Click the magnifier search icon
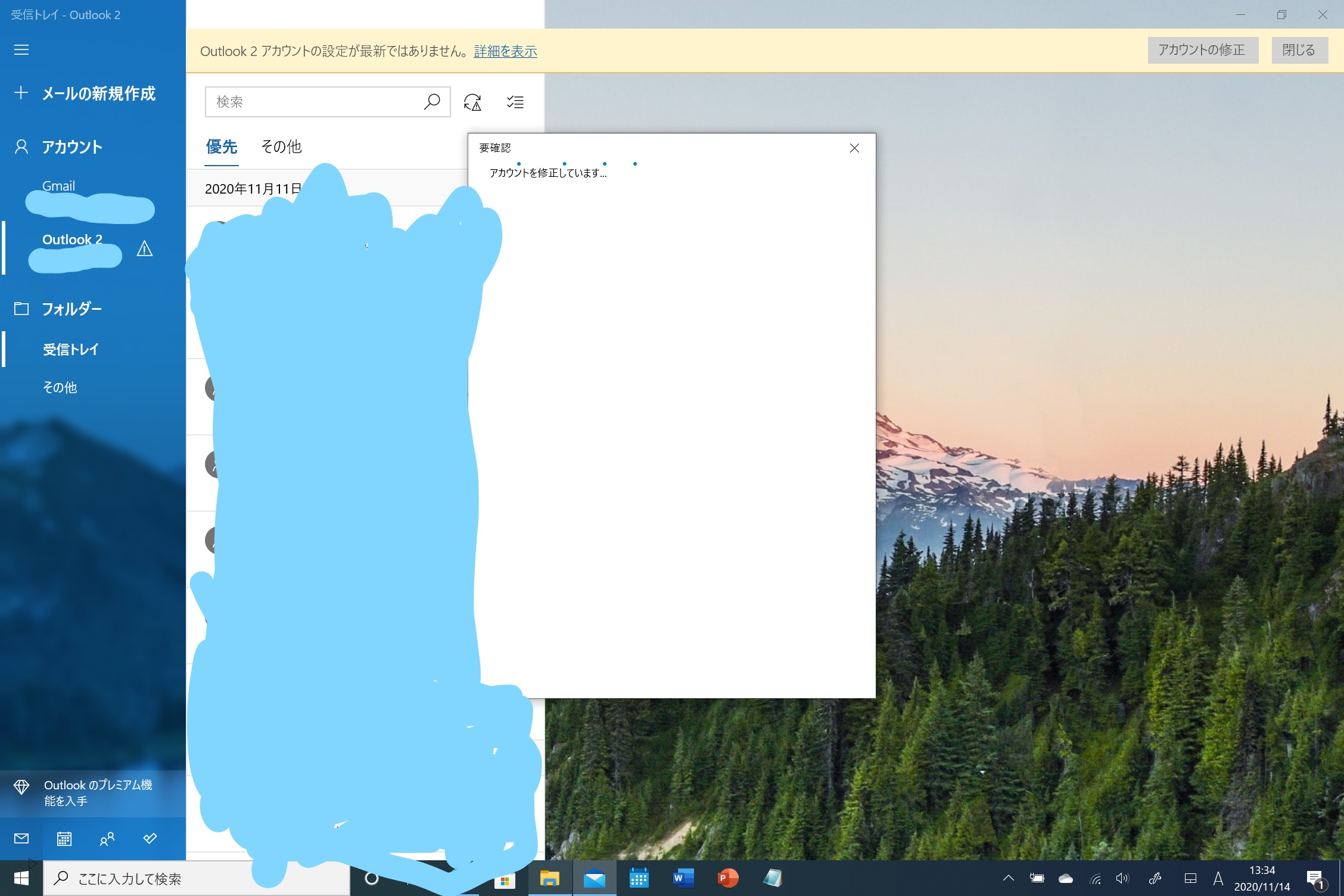 pos(432,102)
